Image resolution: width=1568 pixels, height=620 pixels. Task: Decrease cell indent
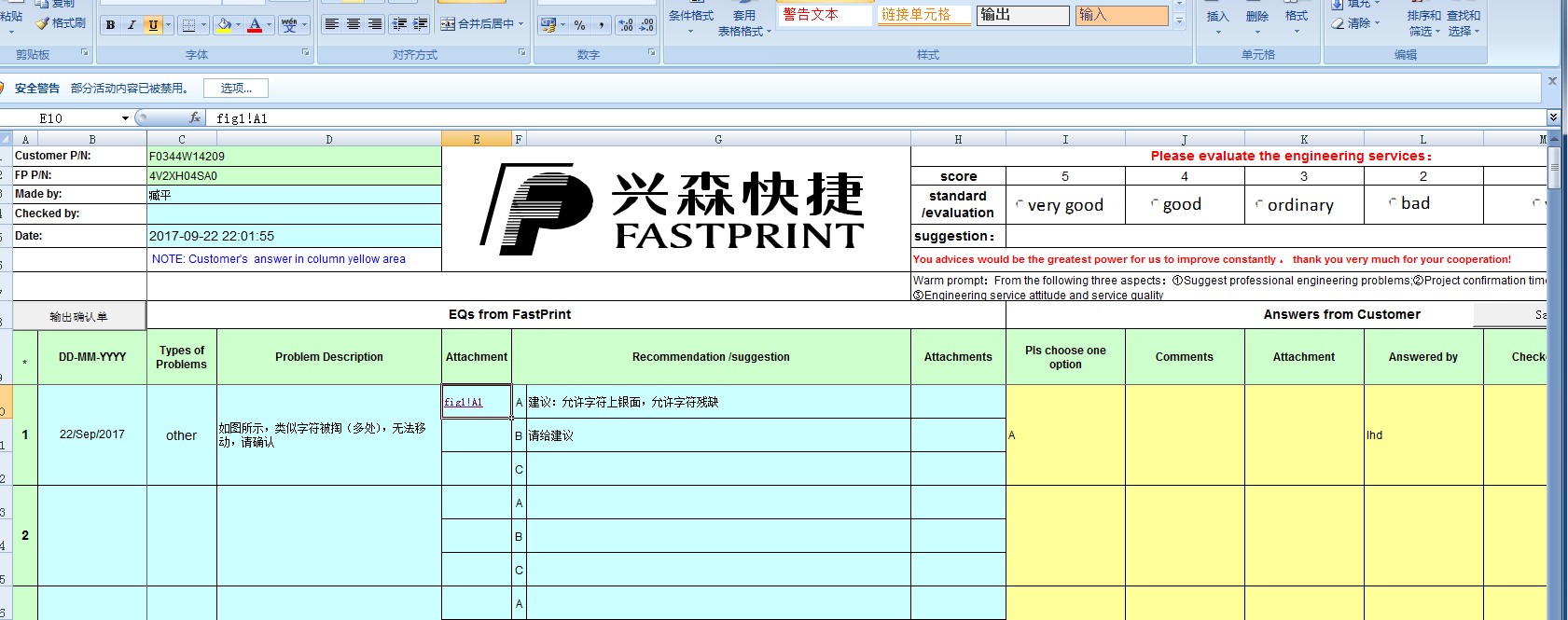(399, 24)
